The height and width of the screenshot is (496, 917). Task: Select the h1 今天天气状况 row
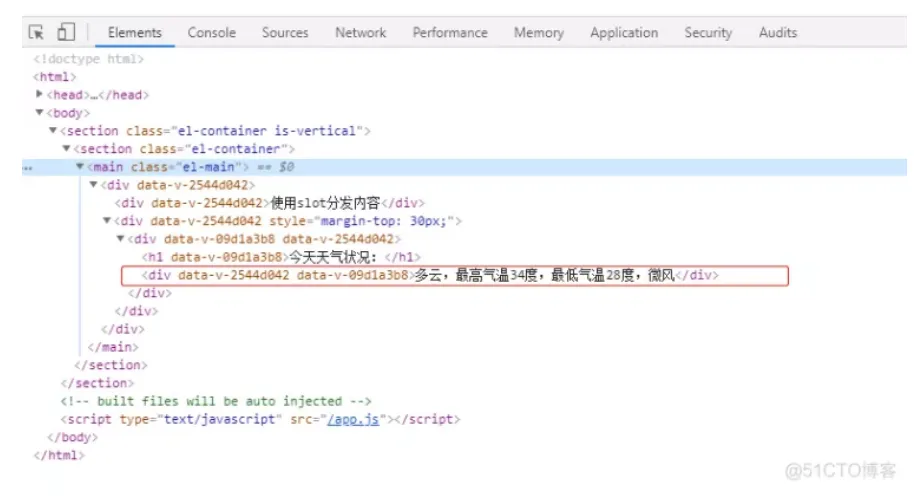point(281,257)
